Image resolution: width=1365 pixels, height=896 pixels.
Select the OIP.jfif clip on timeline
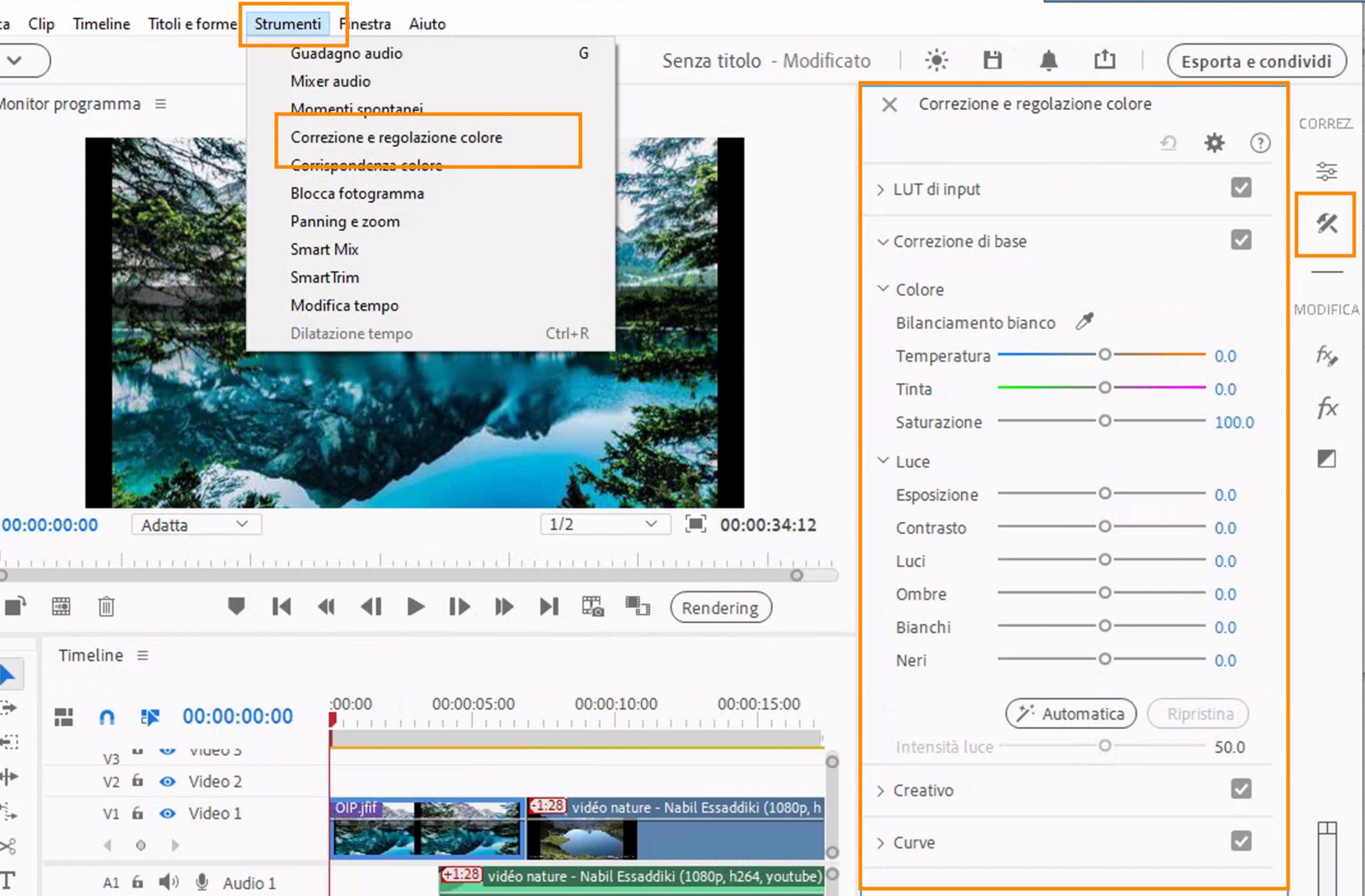coord(427,828)
